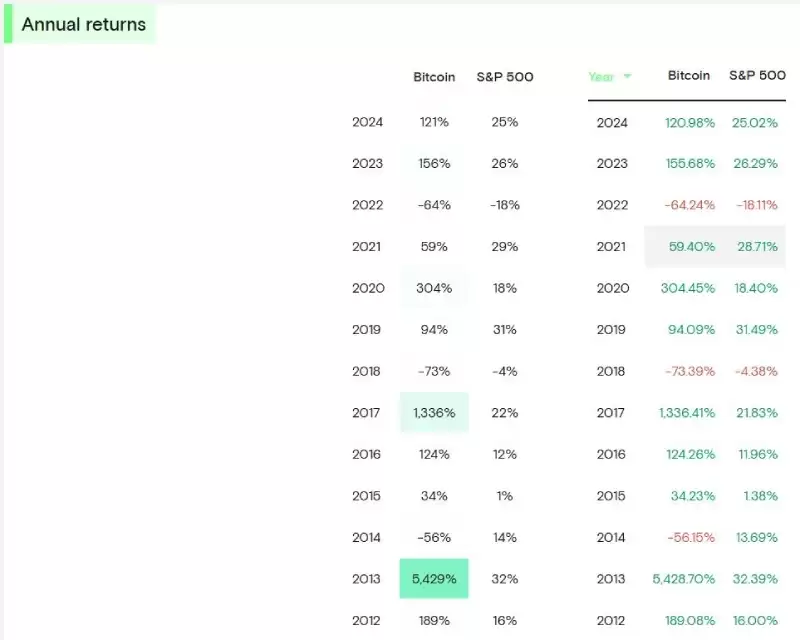Click the 304% Bitcoin value for 2020
This screenshot has height=640, width=800.
[433, 288]
